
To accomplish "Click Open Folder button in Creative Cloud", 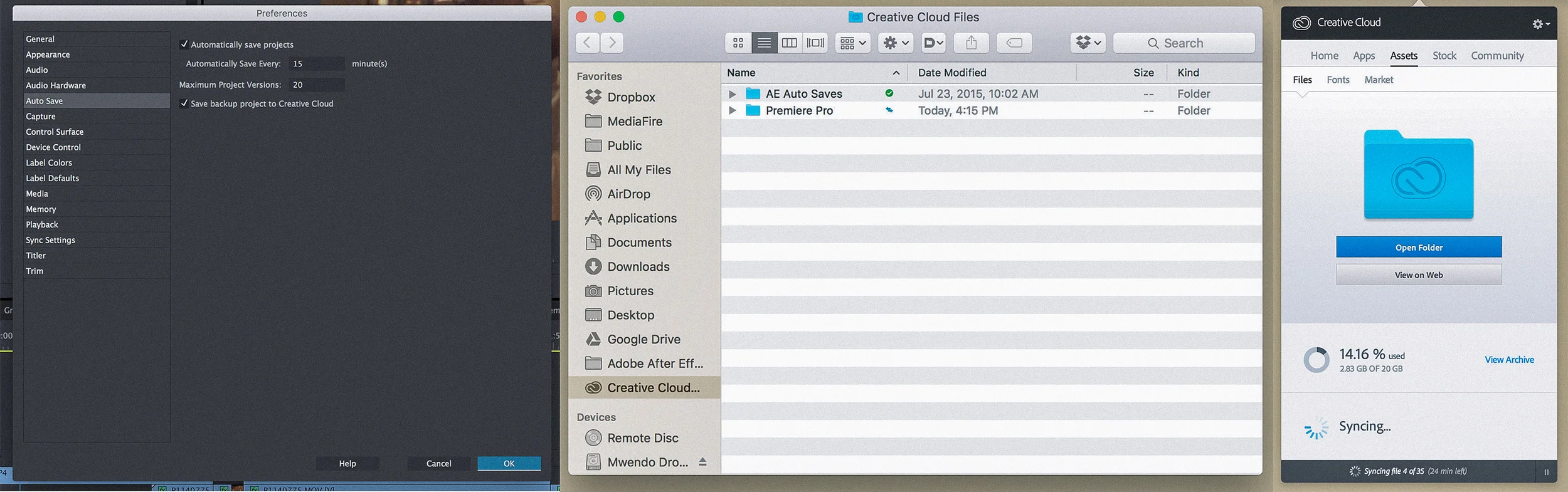I will tap(1419, 247).
